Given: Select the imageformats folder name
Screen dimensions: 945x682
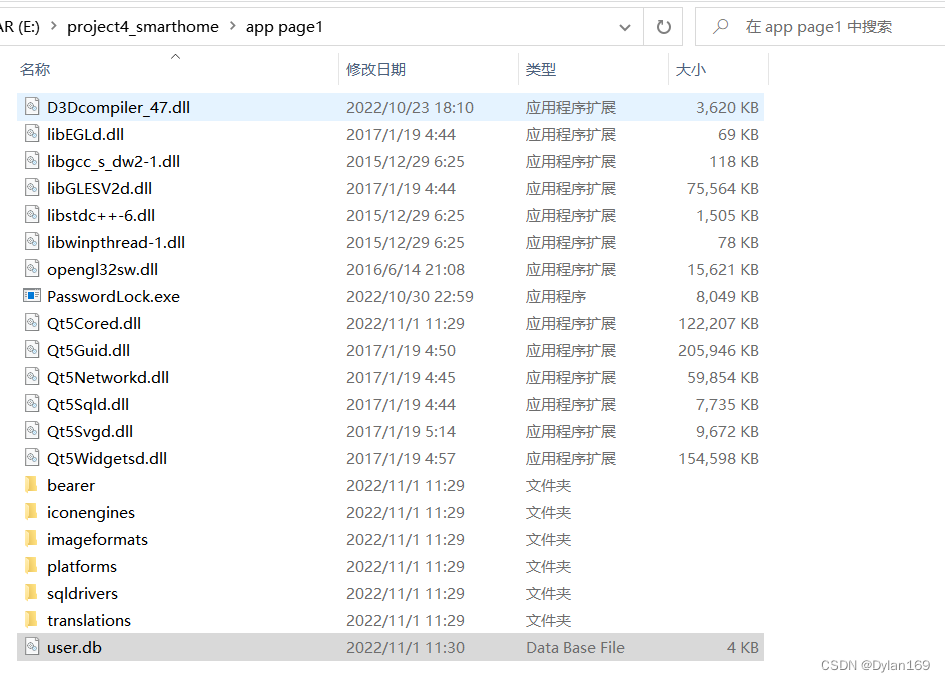Looking at the screenshot, I should 97,540.
